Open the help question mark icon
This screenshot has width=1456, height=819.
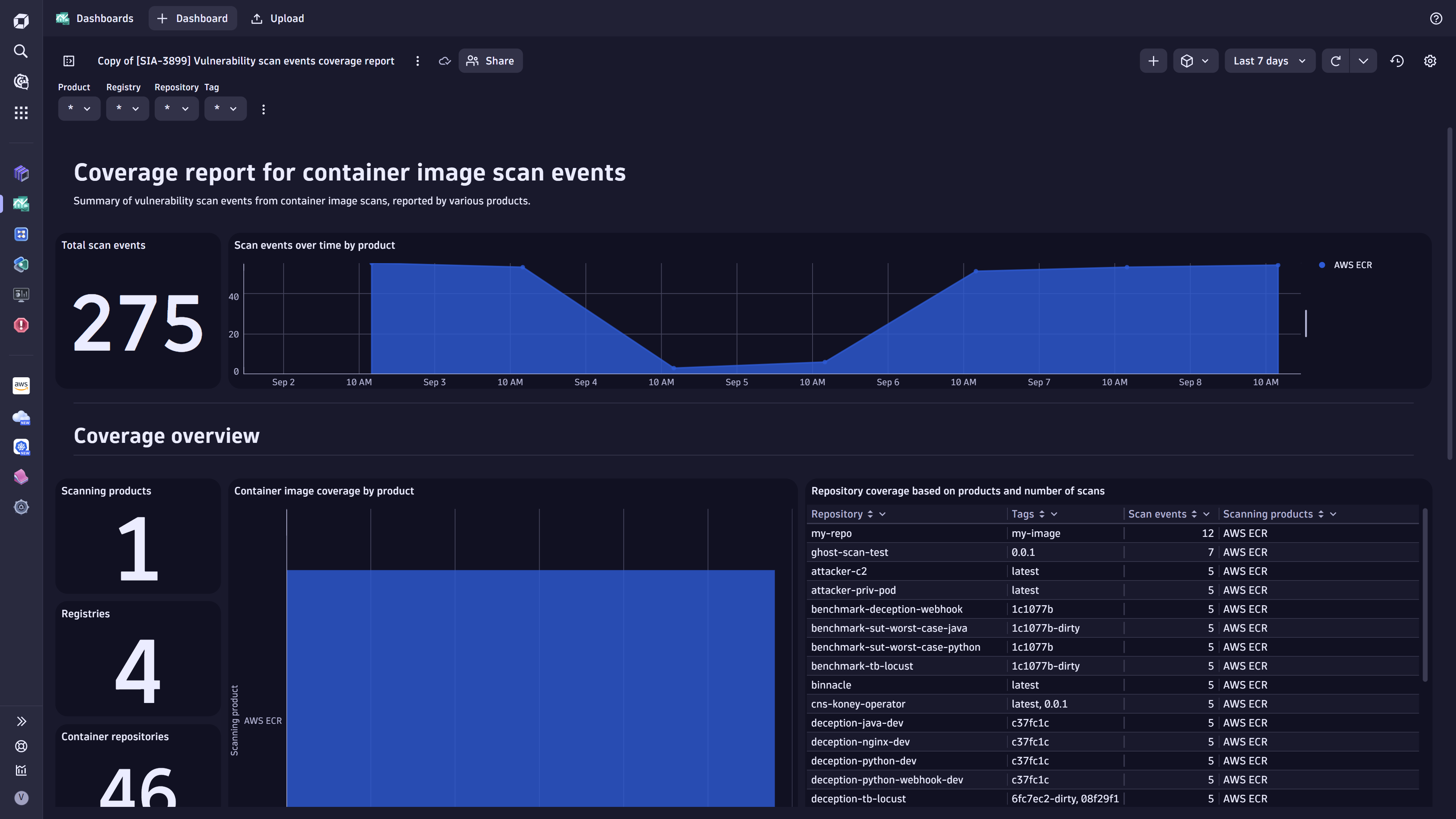click(1436, 19)
